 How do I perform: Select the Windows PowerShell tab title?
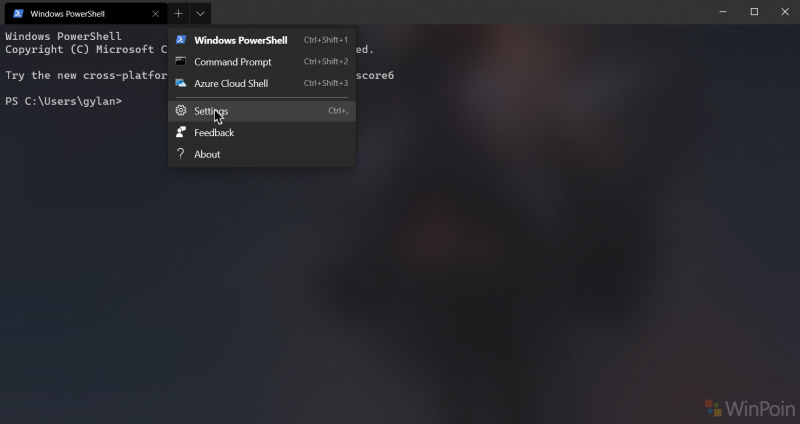(x=67, y=14)
